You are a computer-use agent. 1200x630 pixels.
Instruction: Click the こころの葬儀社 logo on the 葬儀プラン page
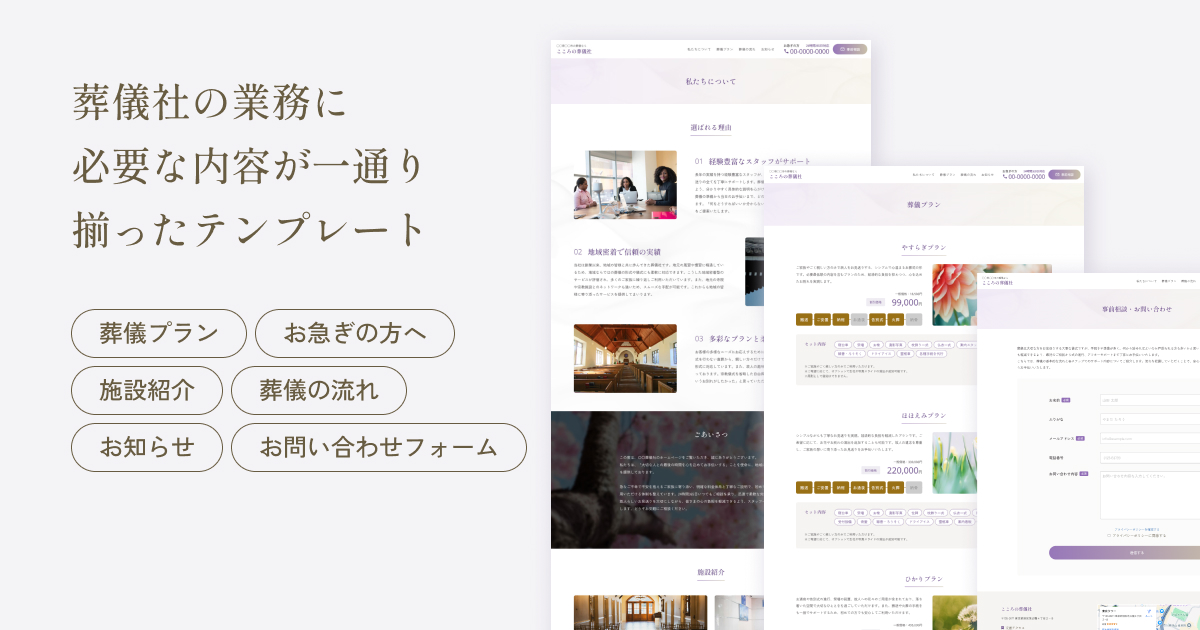point(788,175)
